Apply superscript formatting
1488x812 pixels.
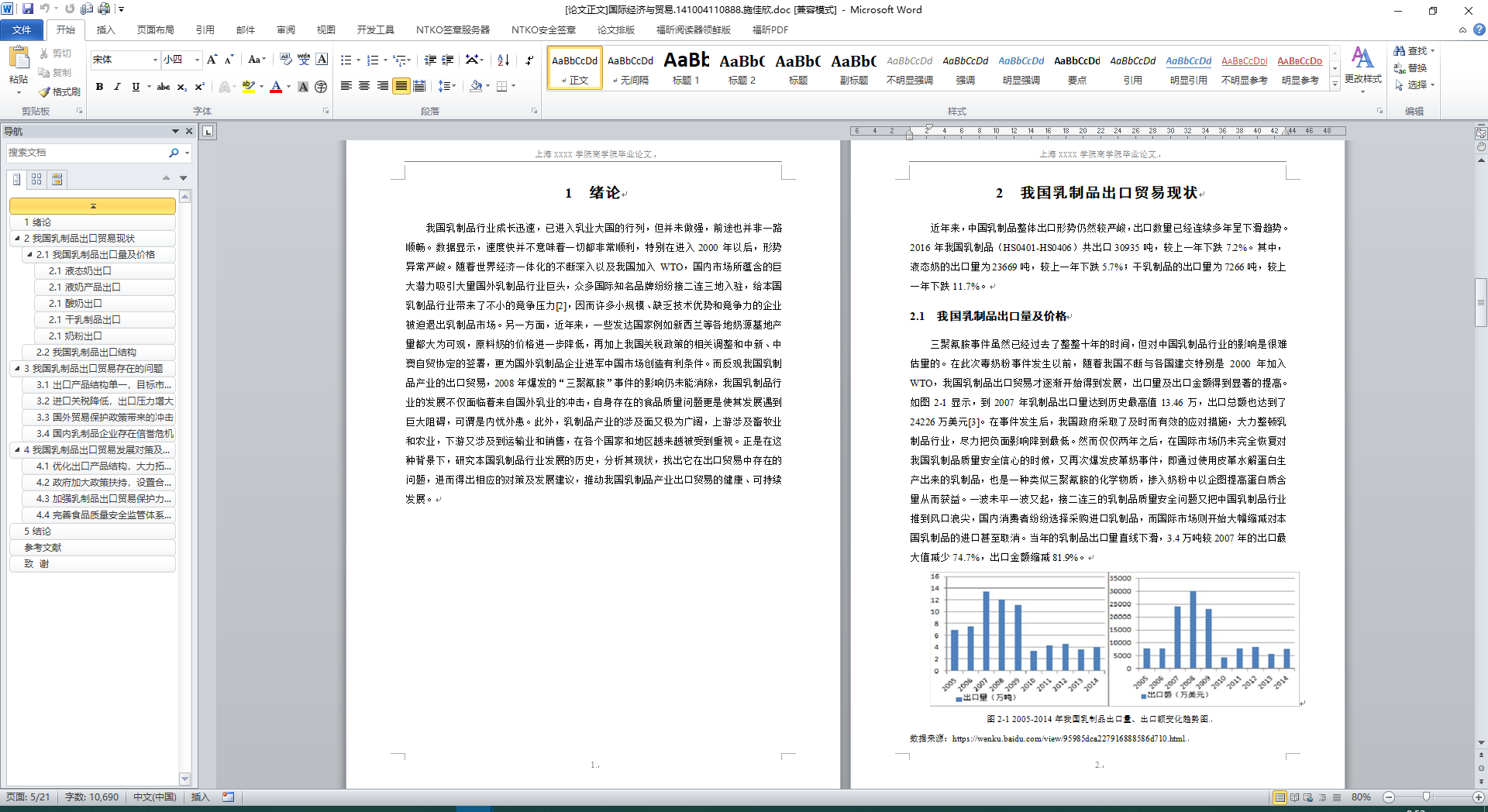tap(199, 87)
